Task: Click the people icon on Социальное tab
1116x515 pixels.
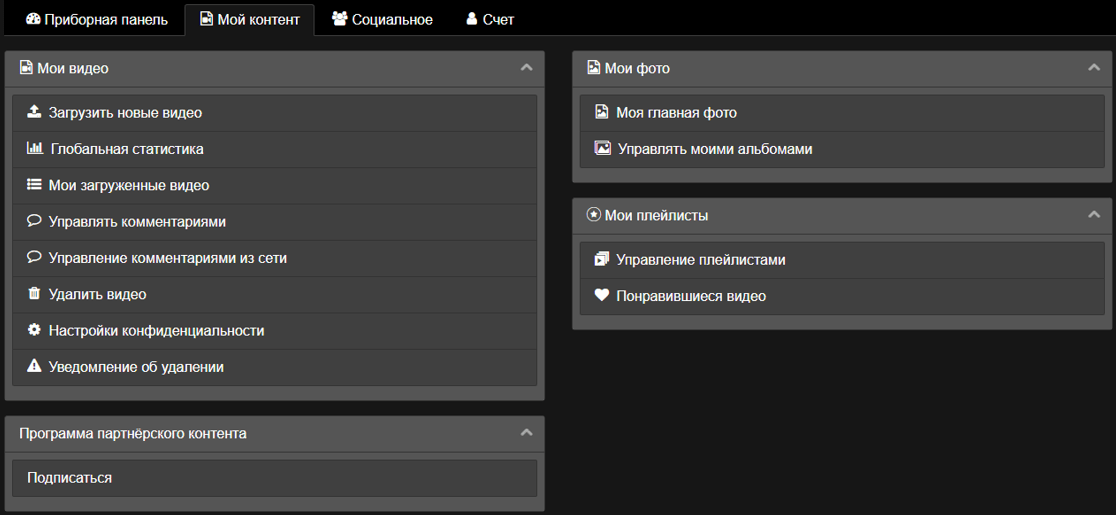Action: pyautogui.click(x=339, y=19)
